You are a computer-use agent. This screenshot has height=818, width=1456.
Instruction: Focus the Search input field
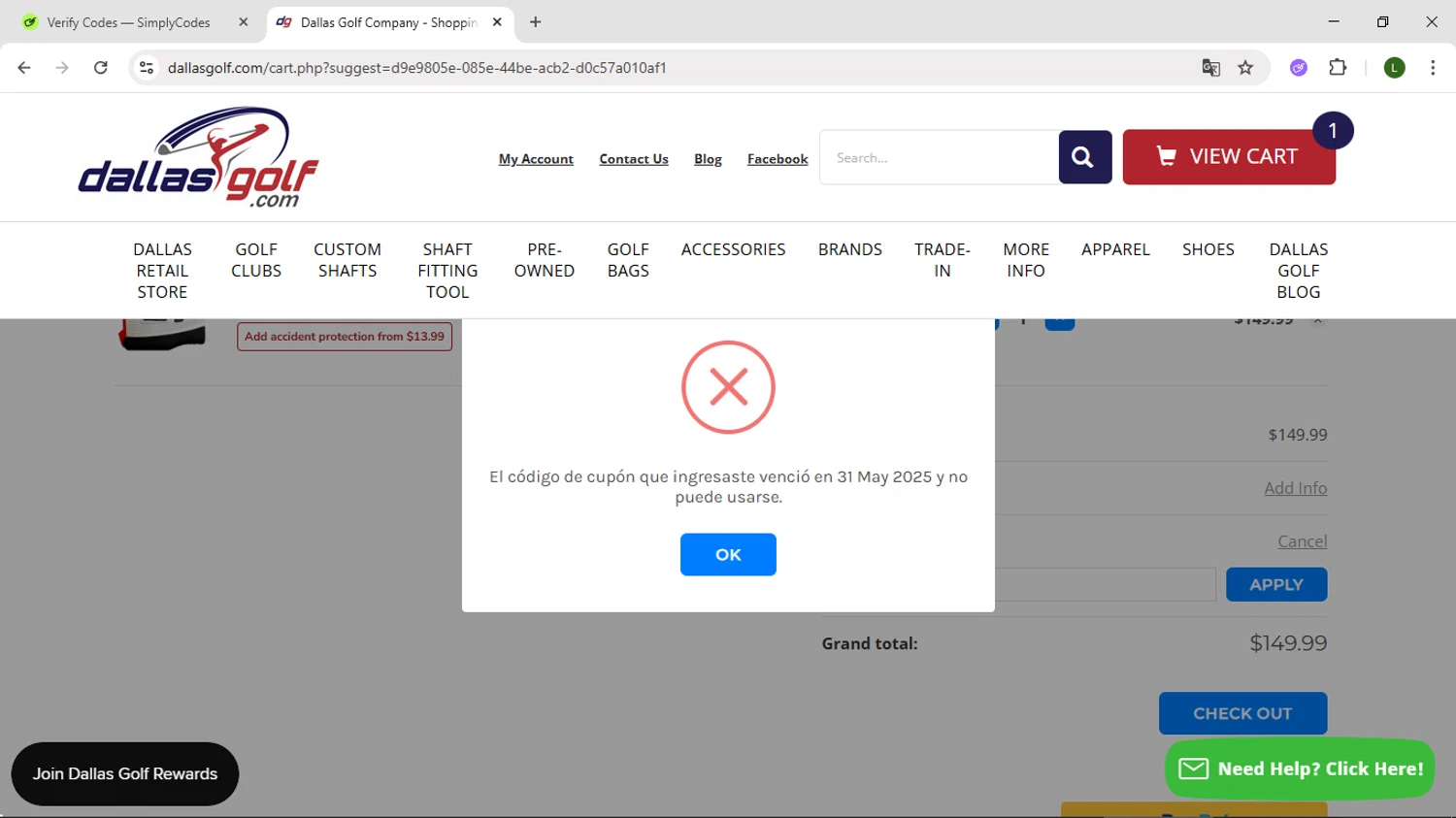coord(940,157)
